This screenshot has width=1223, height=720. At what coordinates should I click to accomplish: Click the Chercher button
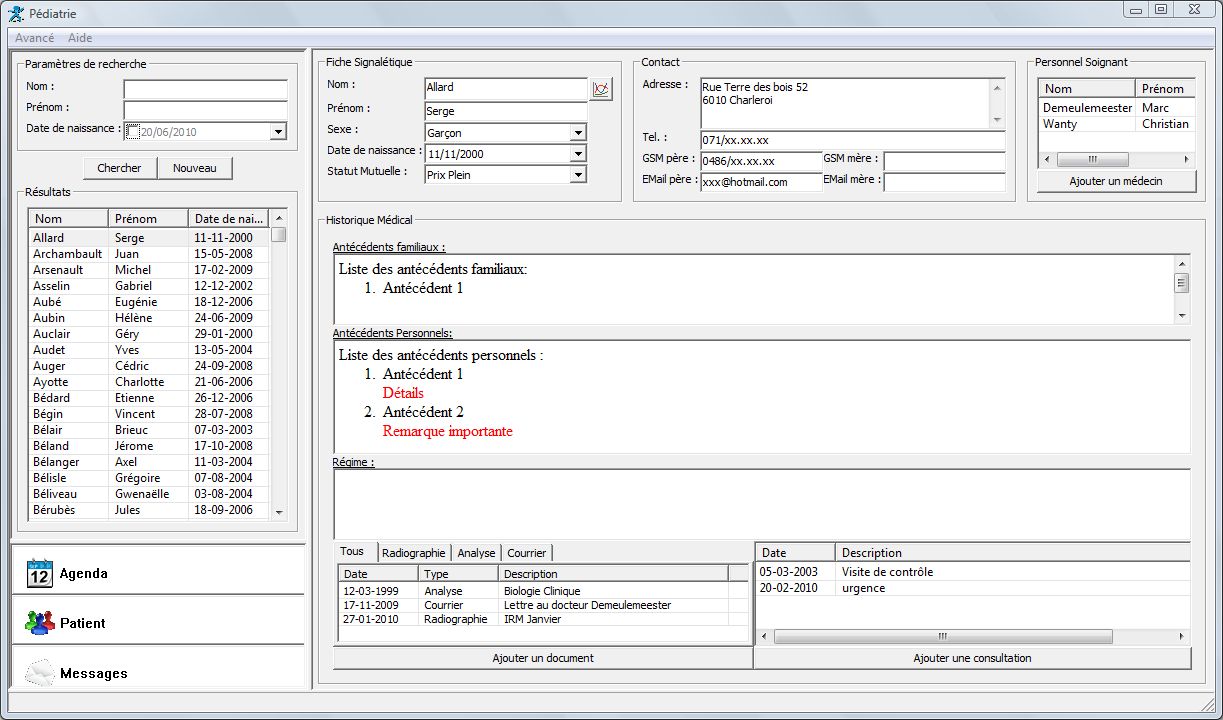[119, 168]
